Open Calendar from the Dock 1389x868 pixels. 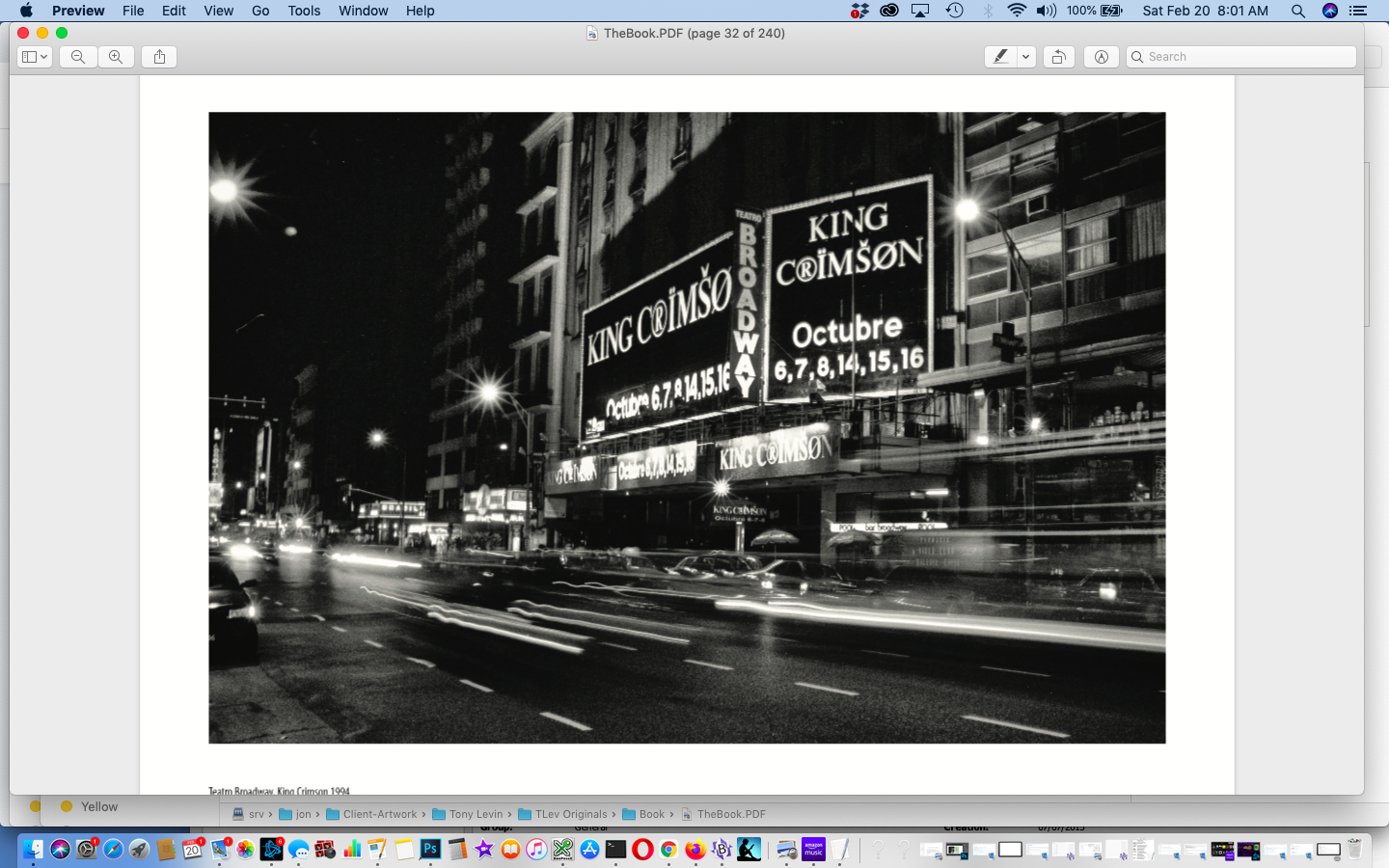[192, 849]
